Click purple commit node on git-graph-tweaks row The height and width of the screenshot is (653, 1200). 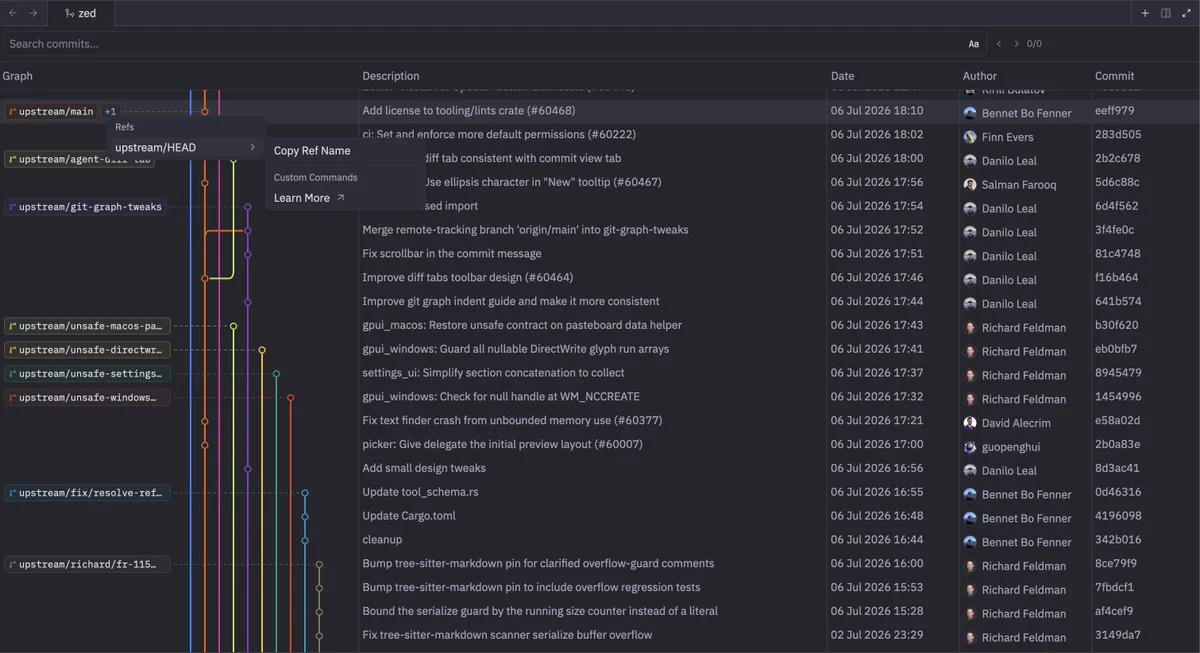[248, 207]
